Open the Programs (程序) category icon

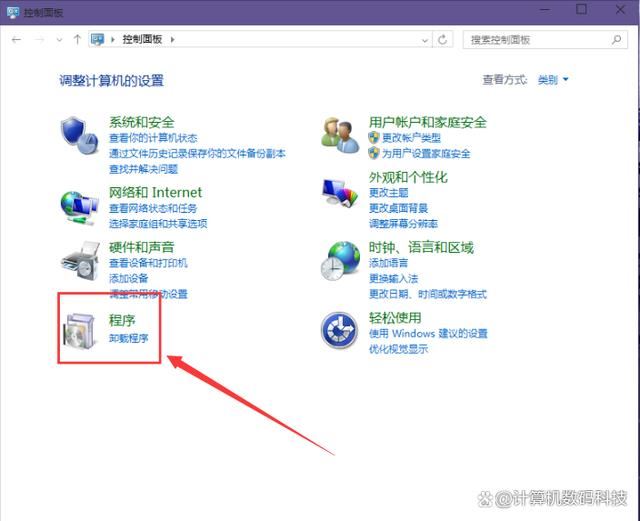tap(79, 329)
